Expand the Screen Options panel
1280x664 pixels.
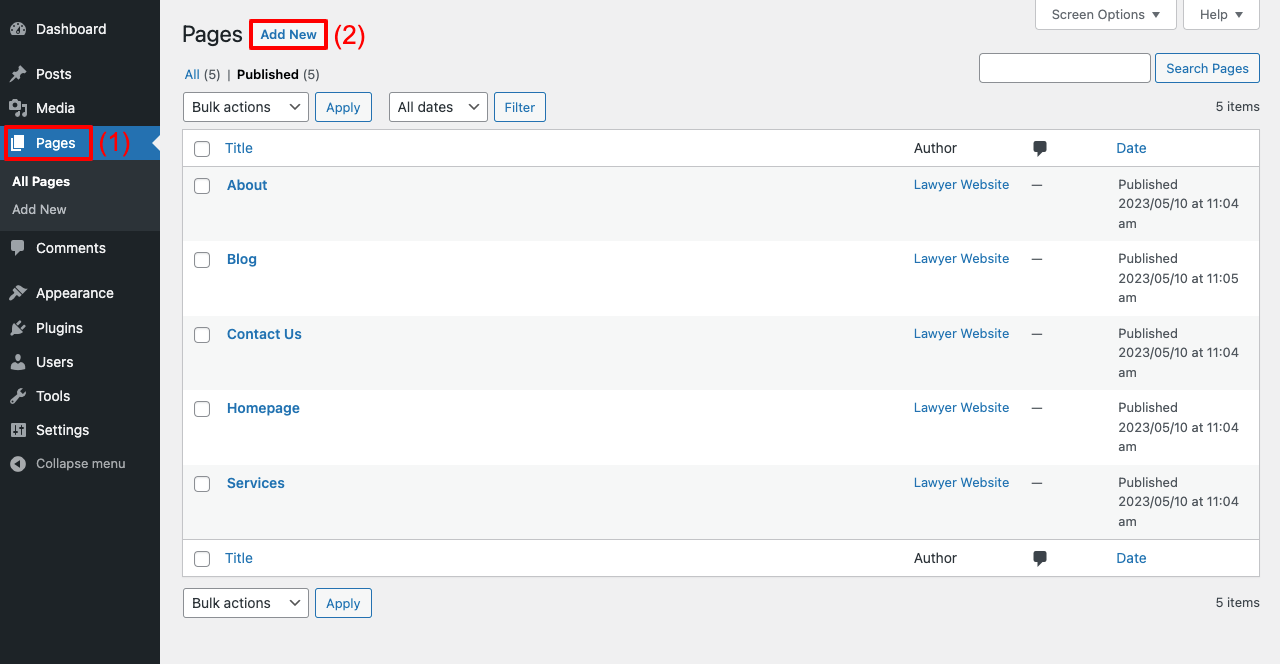1106,15
